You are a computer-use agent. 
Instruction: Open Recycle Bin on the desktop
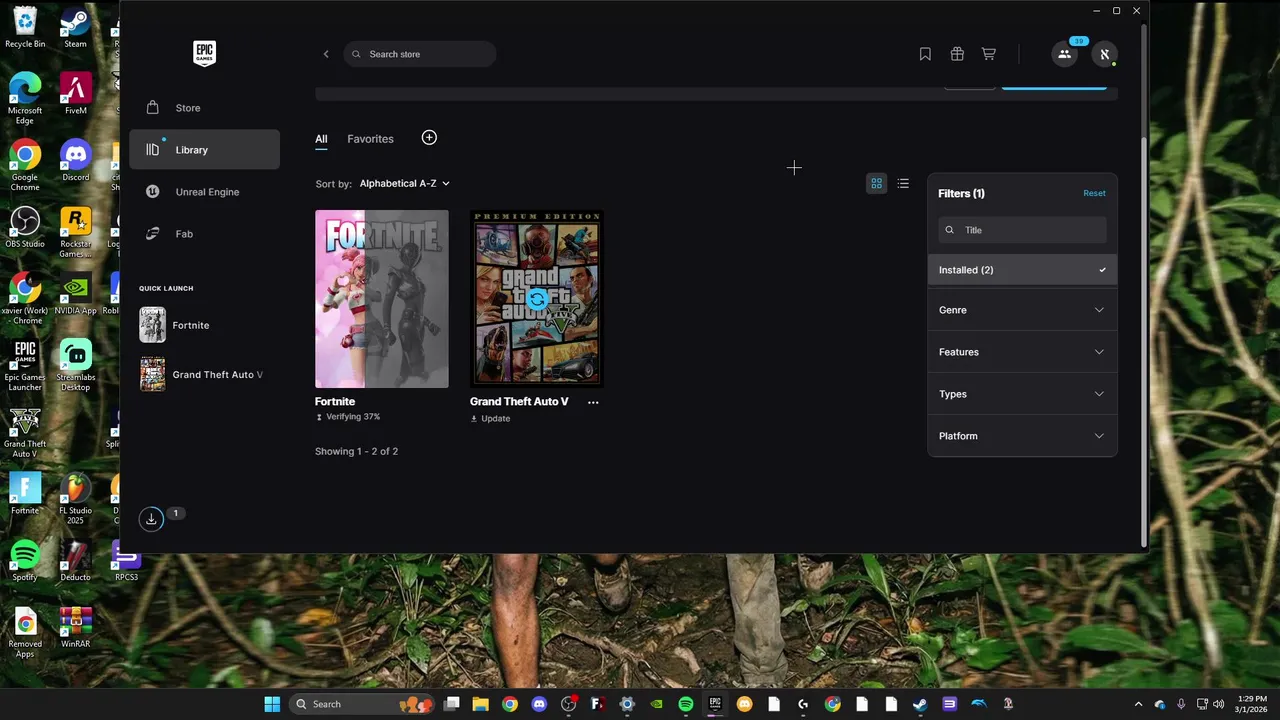pos(25,28)
